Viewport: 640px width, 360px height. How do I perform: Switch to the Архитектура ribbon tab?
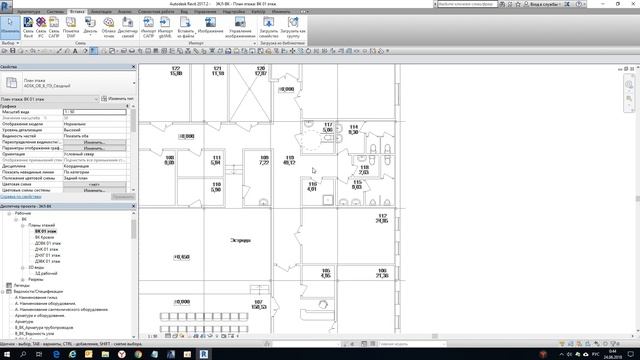pos(29,12)
